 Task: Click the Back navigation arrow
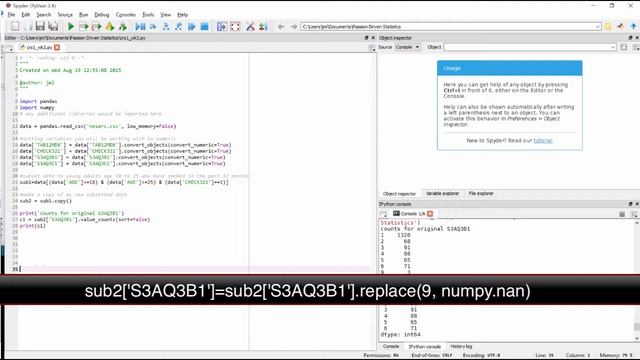pos(281,27)
